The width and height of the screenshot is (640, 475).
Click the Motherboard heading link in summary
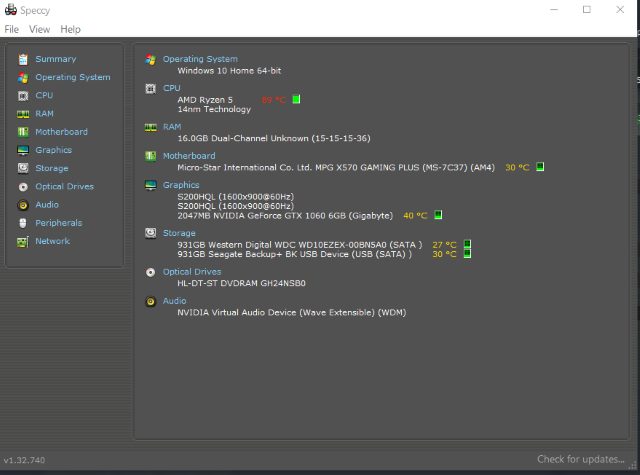pyautogui.click(x=189, y=156)
